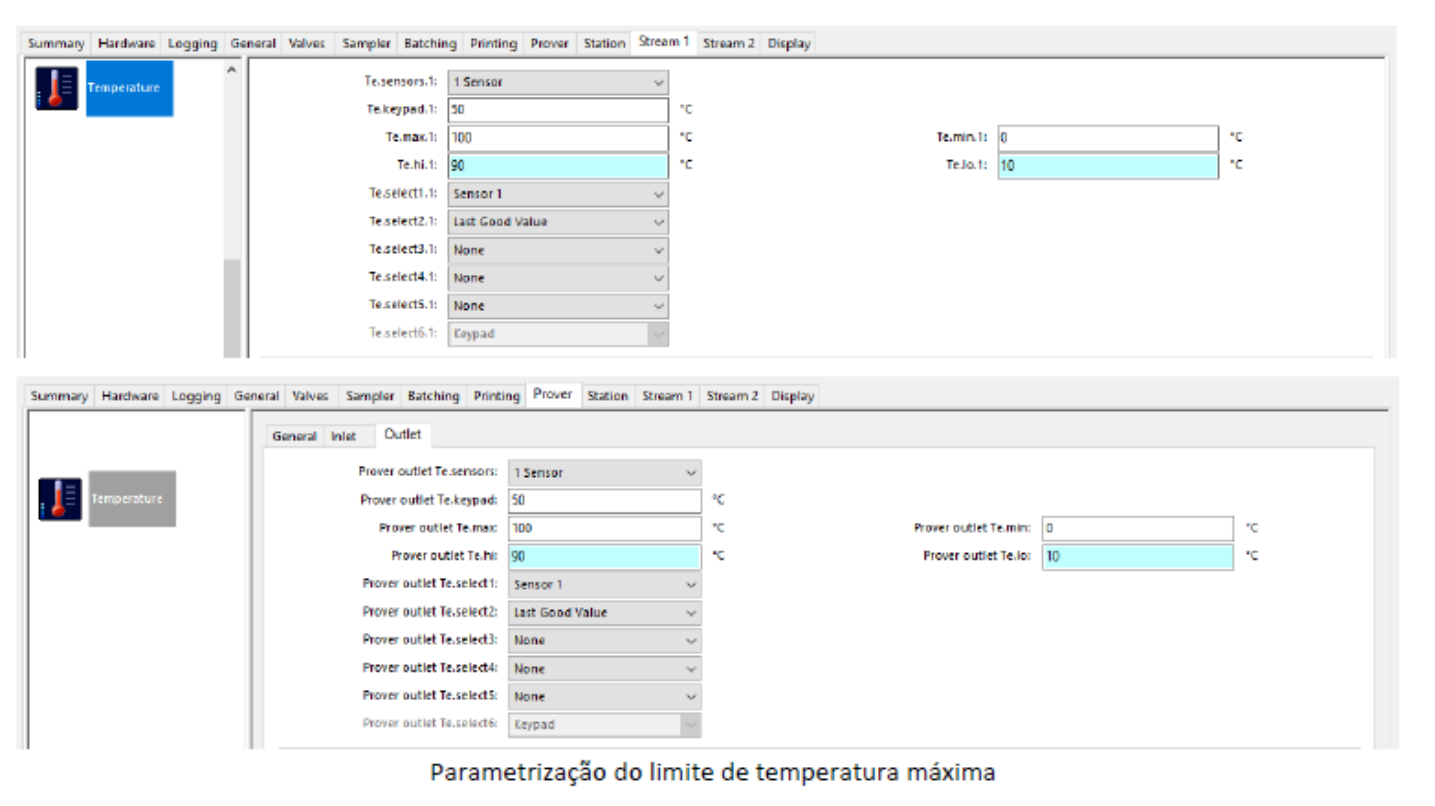Screen dimensions: 1435x806
Task: Open the Prover outlet Te.select2 dropdown
Action: [x=605, y=612]
